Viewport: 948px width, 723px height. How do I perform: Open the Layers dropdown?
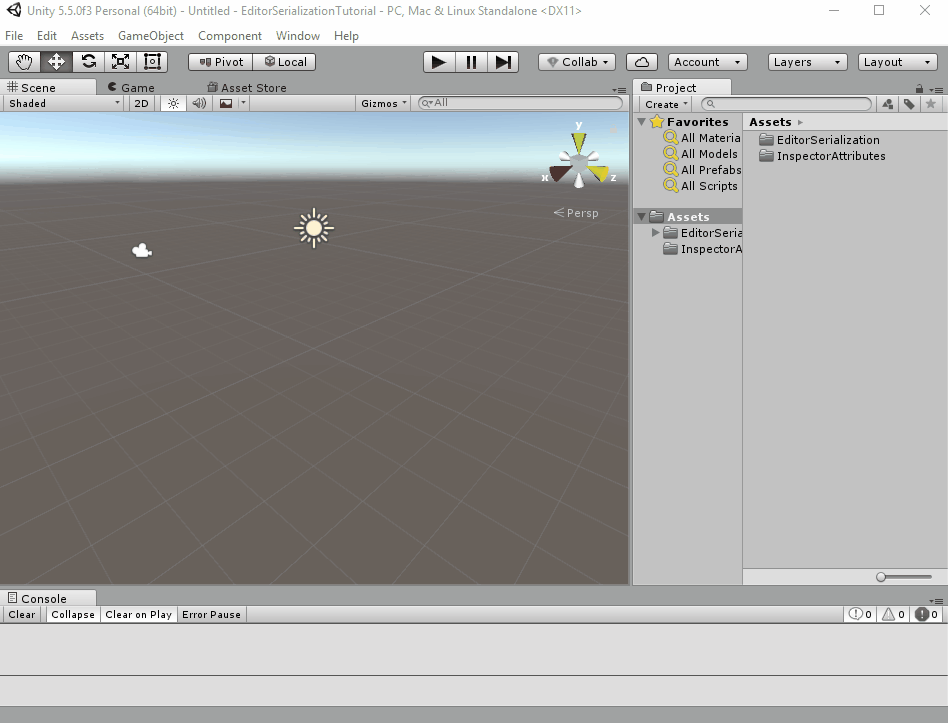806,61
